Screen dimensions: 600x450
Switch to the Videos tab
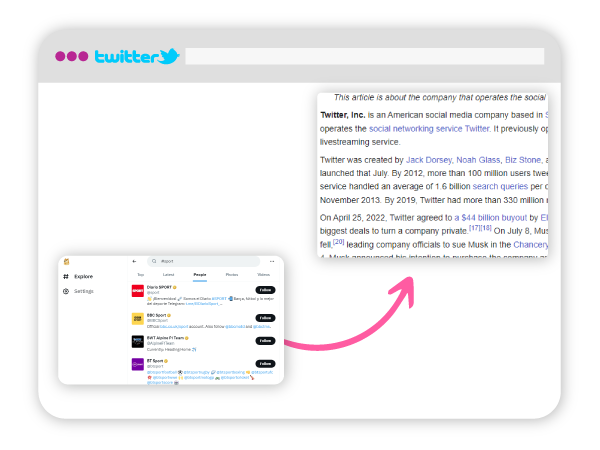tap(263, 274)
